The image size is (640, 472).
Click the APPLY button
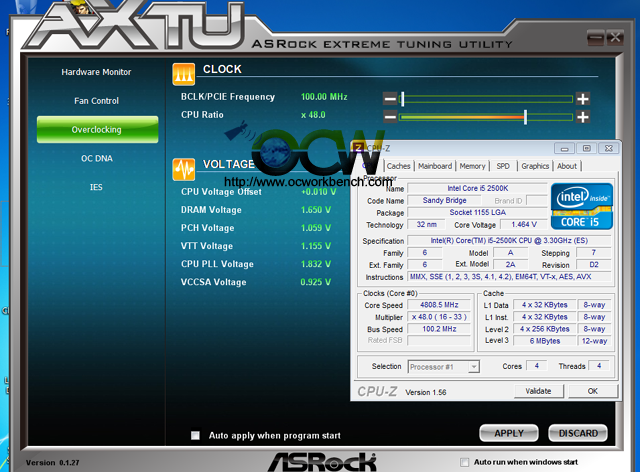(x=509, y=433)
